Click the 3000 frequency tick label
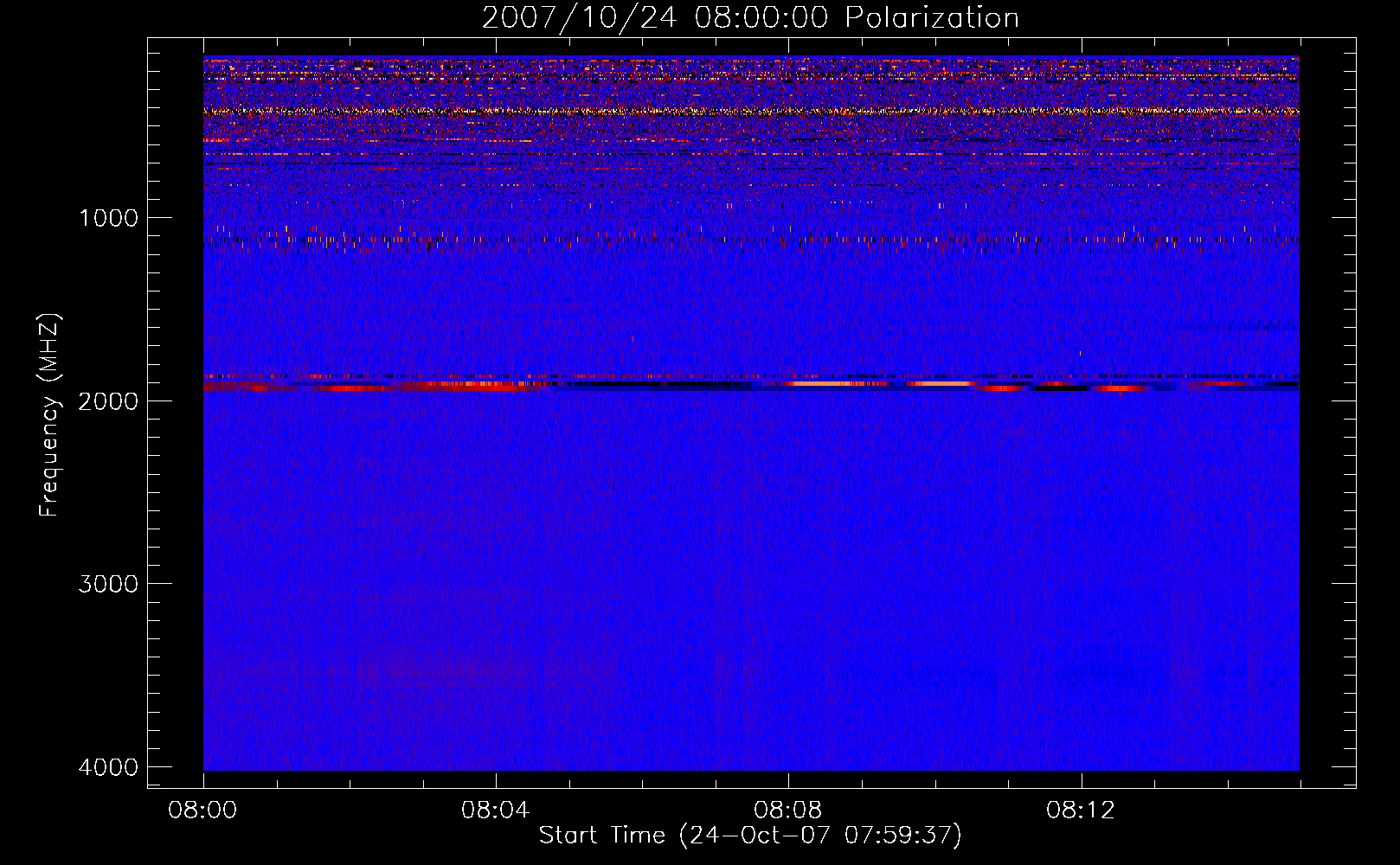Image resolution: width=1400 pixels, height=865 pixels. point(108,584)
